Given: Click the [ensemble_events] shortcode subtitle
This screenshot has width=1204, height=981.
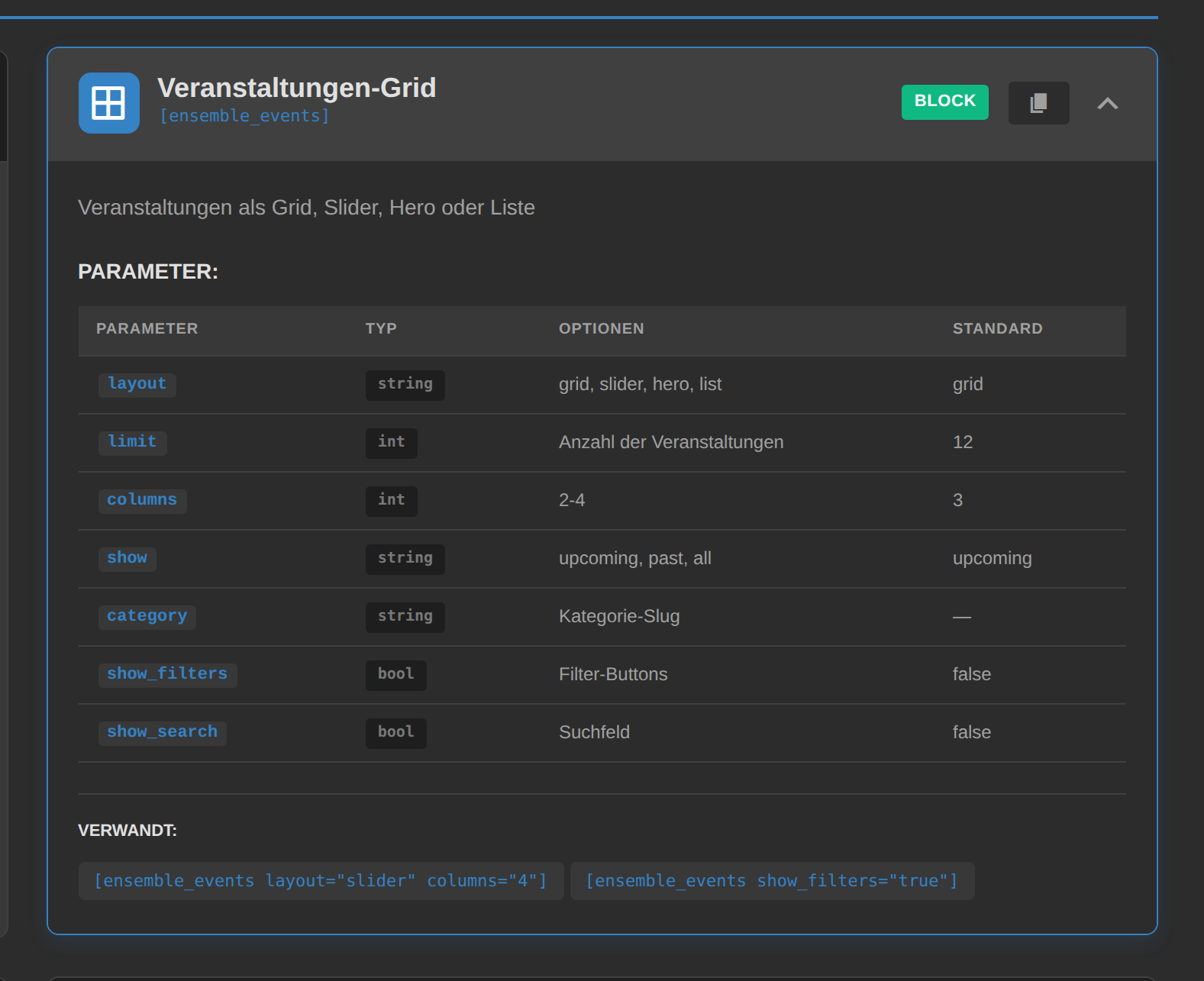Looking at the screenshot, I should click(x=244, y=116).
